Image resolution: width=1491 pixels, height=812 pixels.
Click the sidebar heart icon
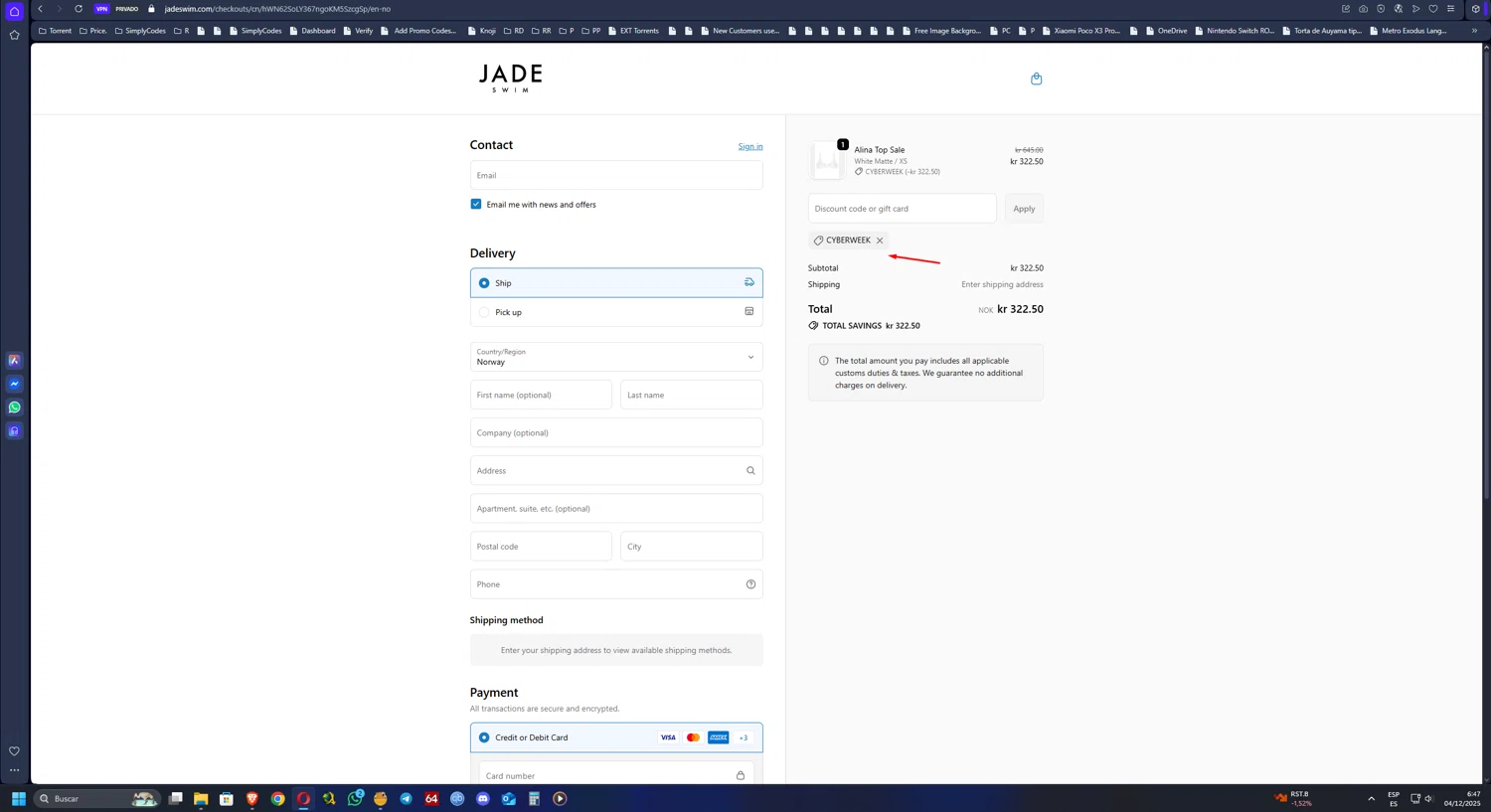pos(14,751)
